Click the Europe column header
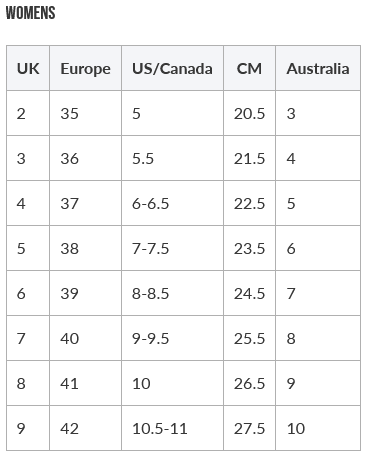The height and width of the screenshot is (458, 378). coord(85,68)
